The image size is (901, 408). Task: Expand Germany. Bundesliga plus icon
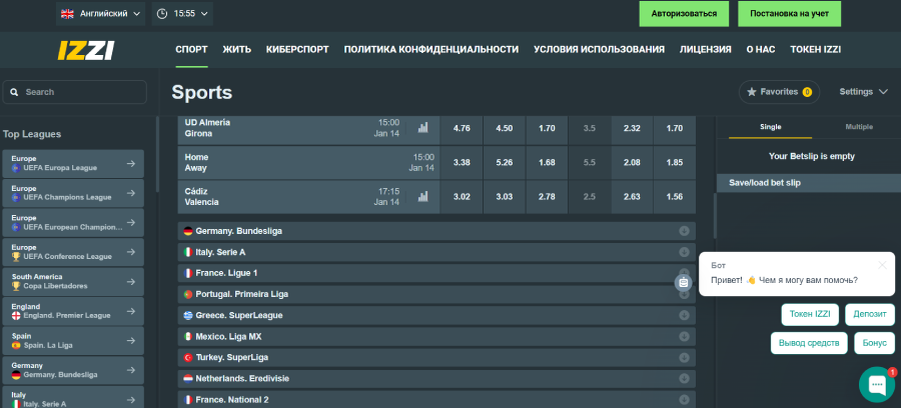684,231
